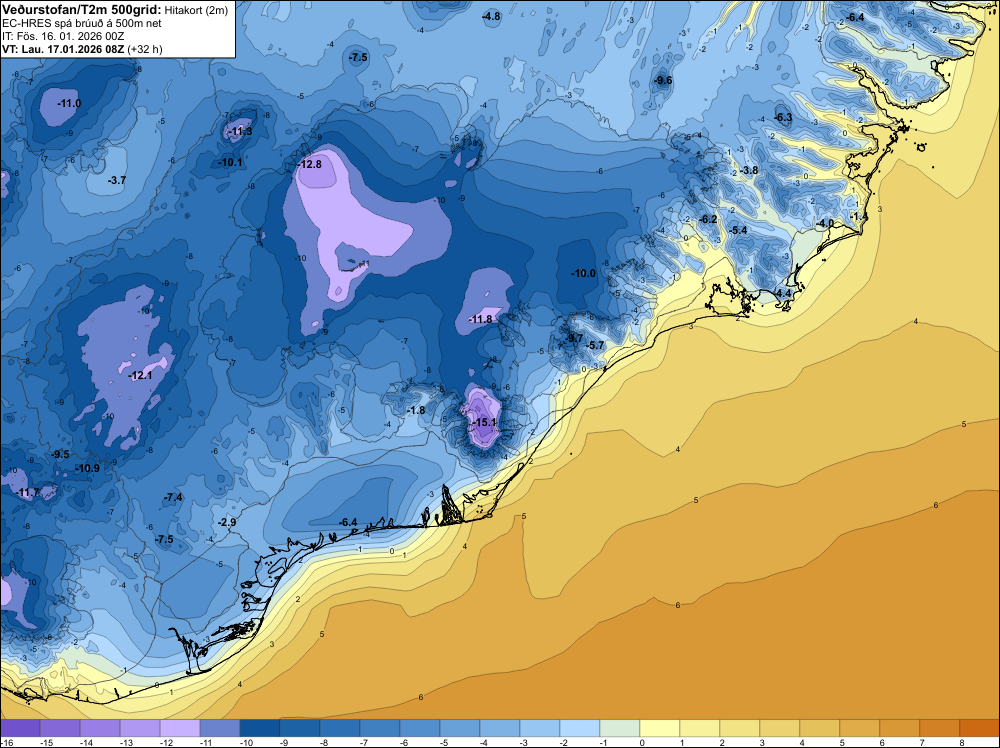Pick legend swatch between -12 and -11

point(180,728)
